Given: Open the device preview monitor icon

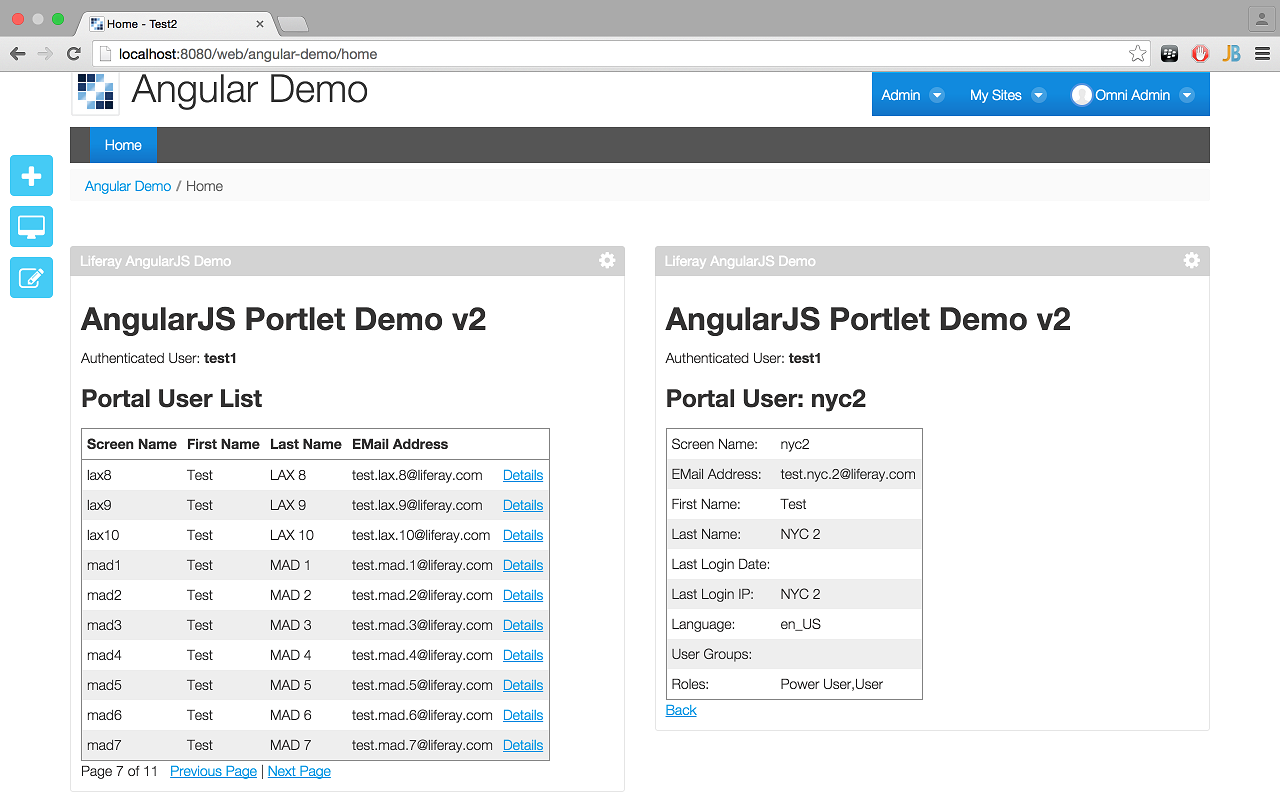Looking at the screenshot, I should pyautogui.click(x=31, y=227).
